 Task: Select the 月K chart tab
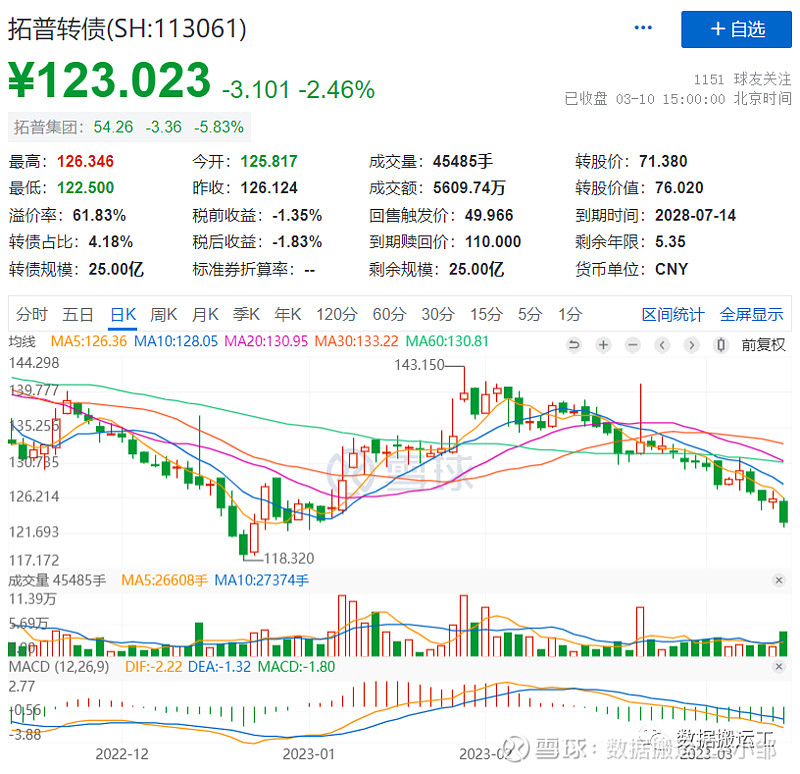[x=205, y=314]
